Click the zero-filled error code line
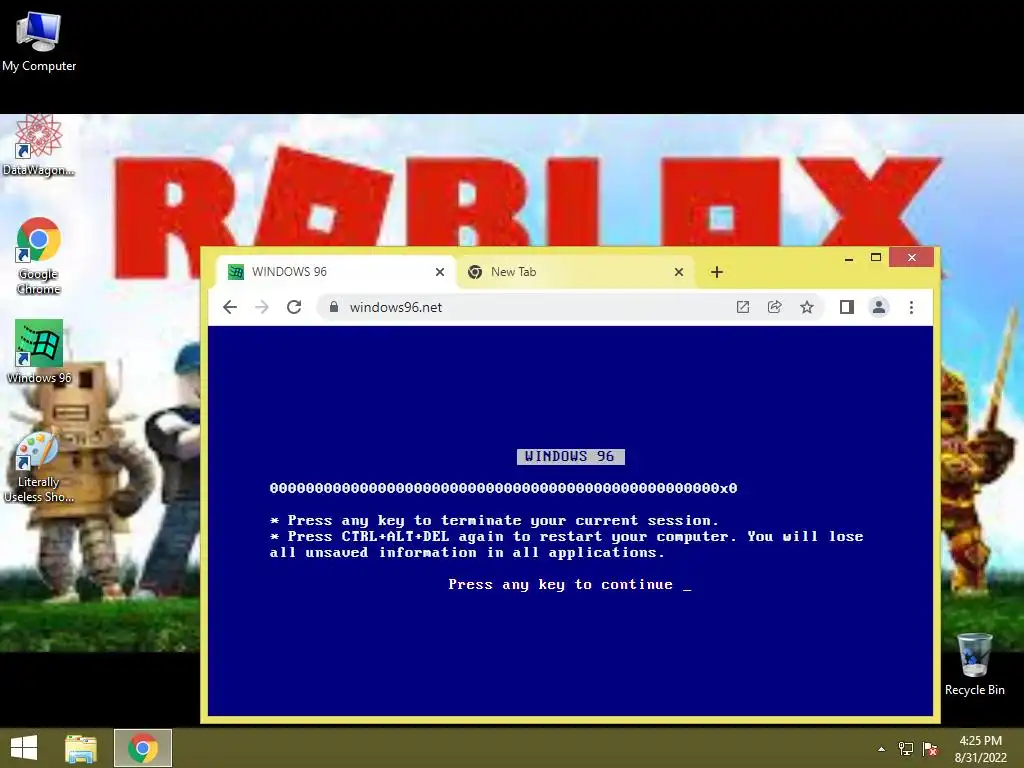The height and width of the screenshot is (768, 1024). tap(503, 488)
